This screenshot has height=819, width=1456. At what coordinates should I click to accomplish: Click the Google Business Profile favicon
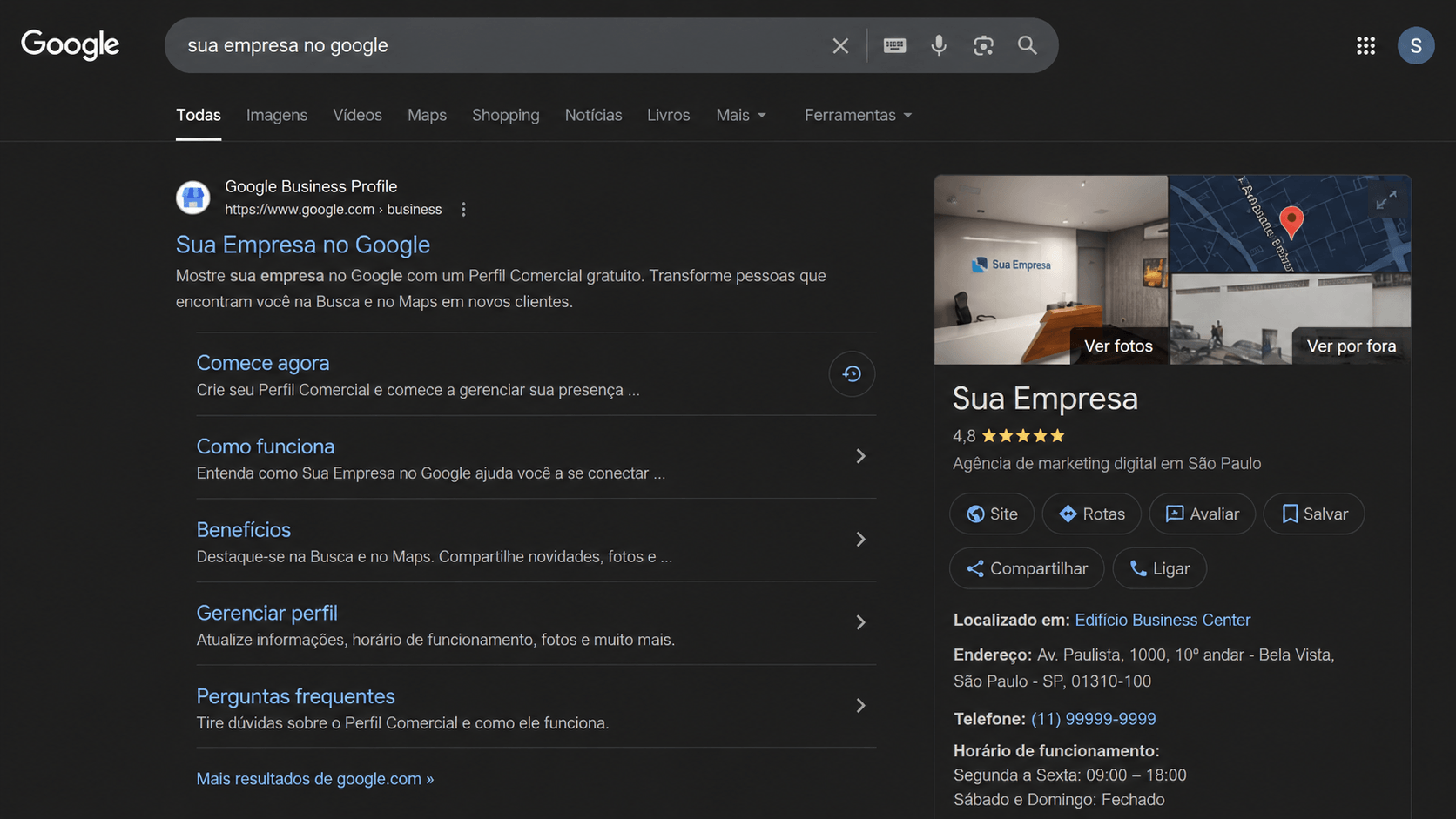tap(193, 198)
